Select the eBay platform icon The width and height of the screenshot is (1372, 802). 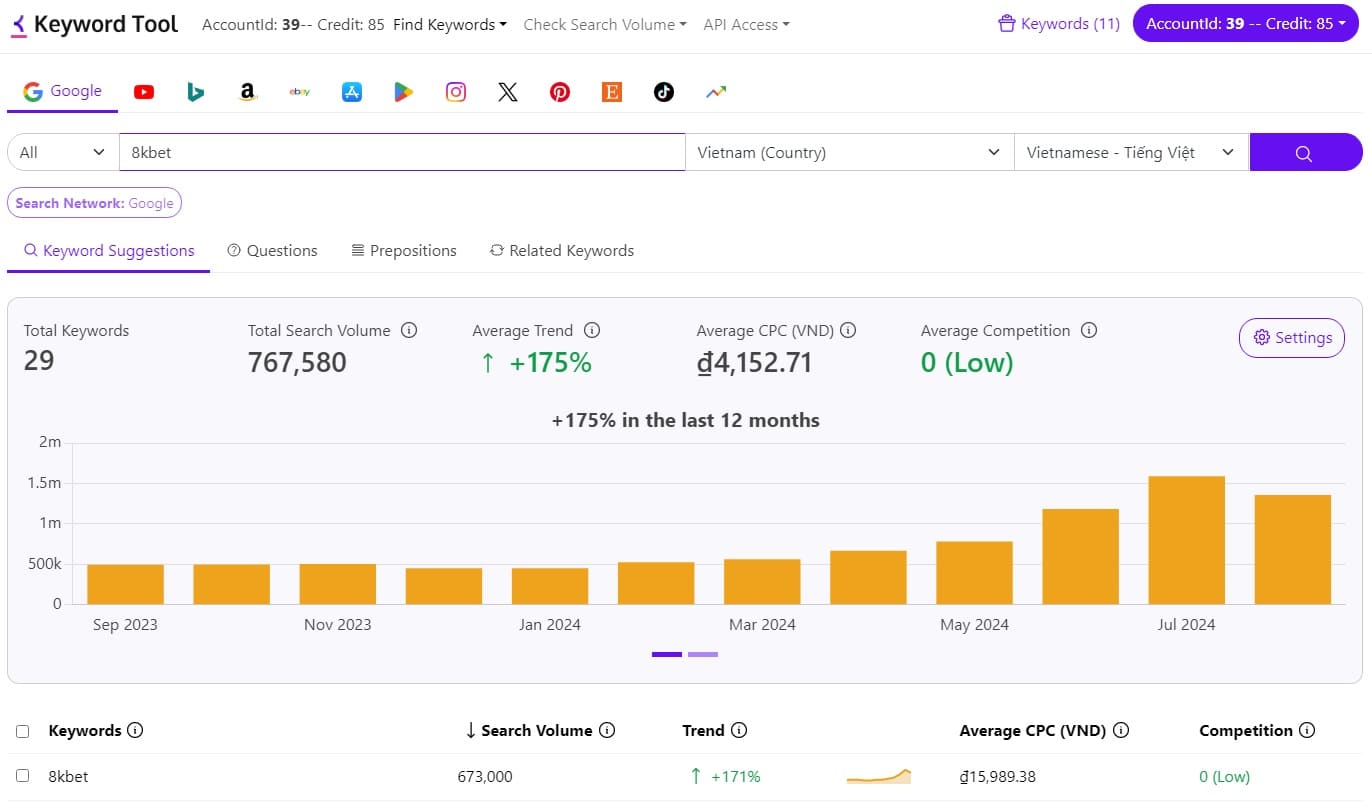[x=300, y=92]
